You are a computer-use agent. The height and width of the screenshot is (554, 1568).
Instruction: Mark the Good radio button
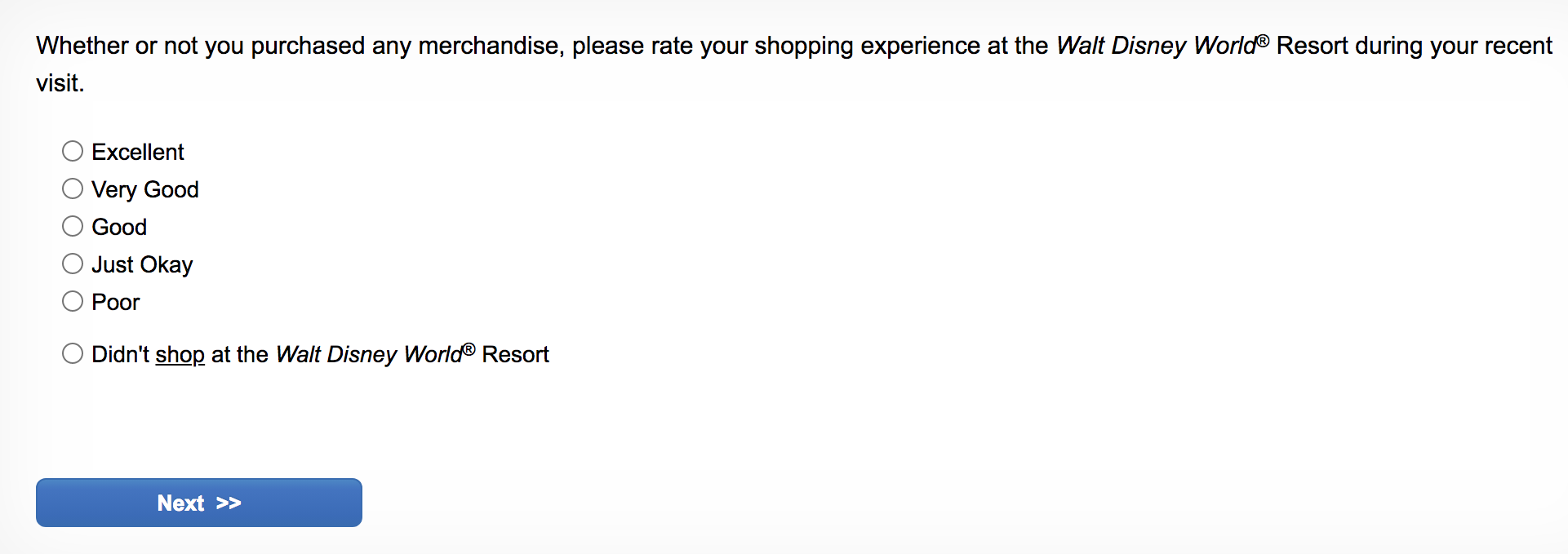pyautogui.click(x=73, y=226)
